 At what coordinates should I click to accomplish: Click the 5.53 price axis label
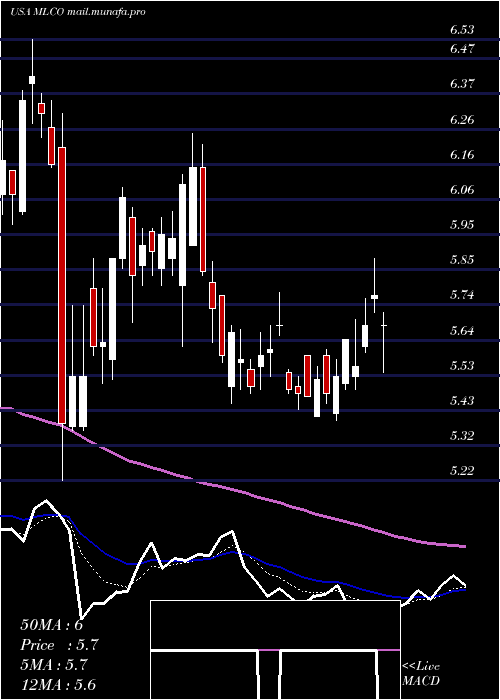click(x=462, y=366)
